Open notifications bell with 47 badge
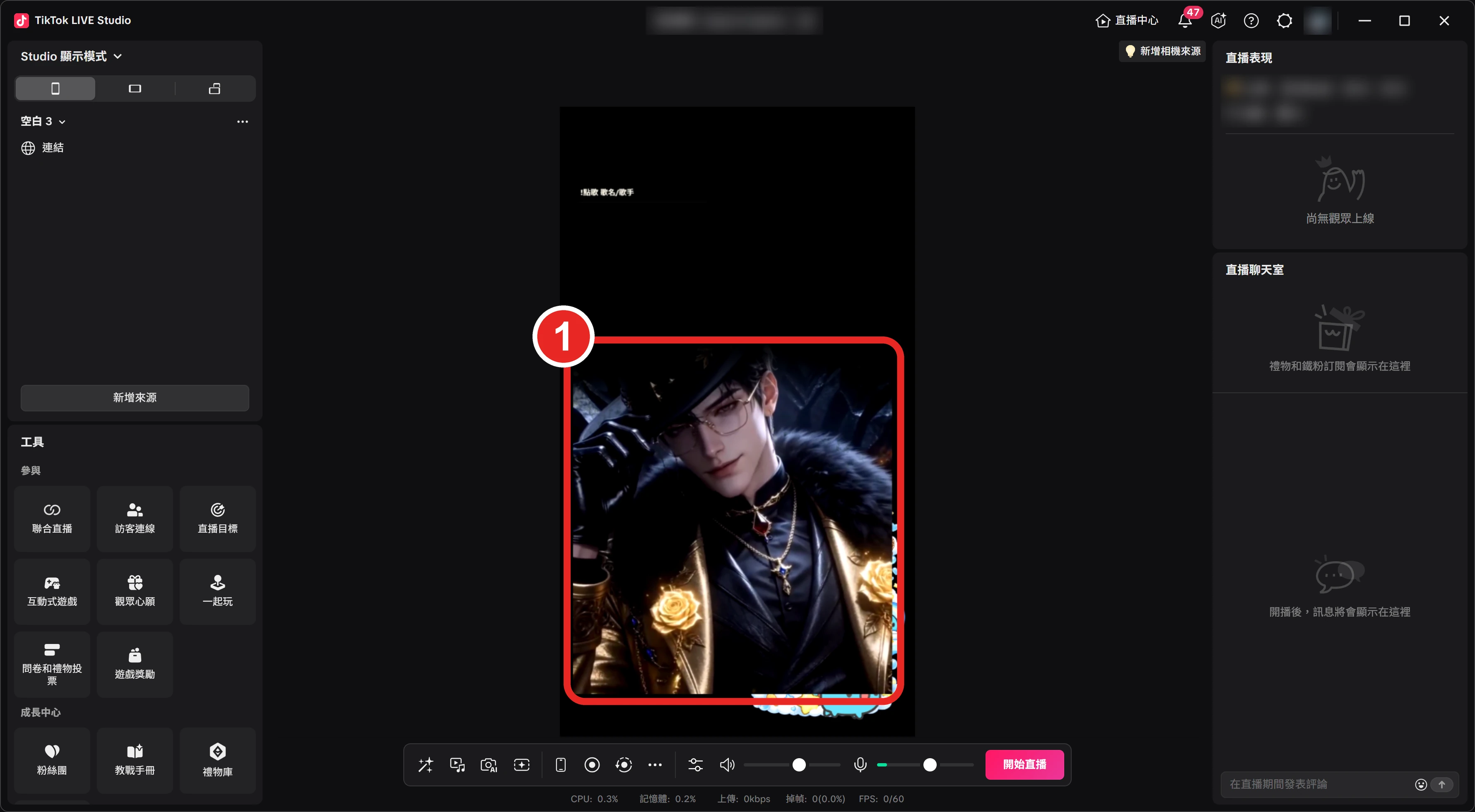Screen dimensions: 1475x812 tap(1186, 21)
